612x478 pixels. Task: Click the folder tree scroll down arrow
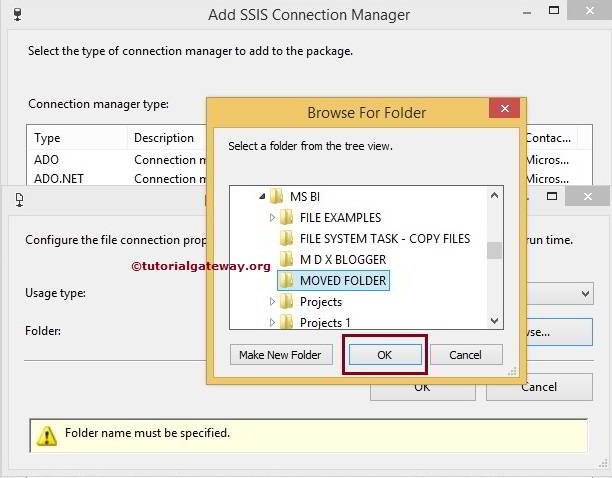coord(494,321)
